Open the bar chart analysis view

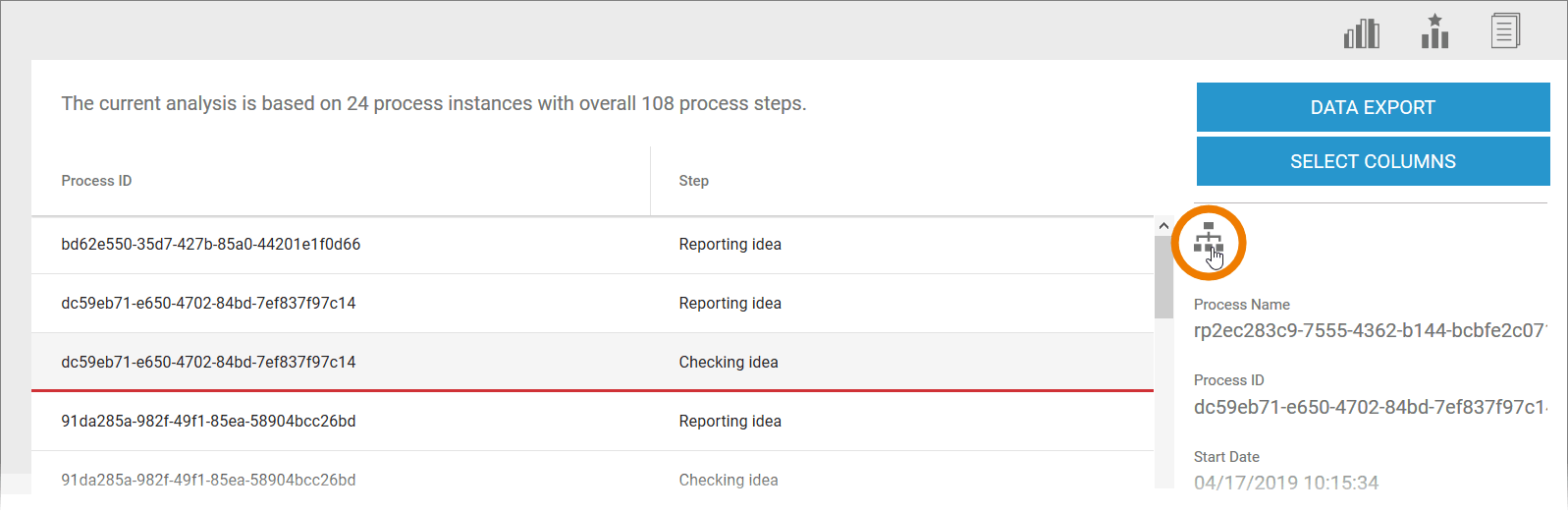pyautogui.click(x=1361, y=33)
